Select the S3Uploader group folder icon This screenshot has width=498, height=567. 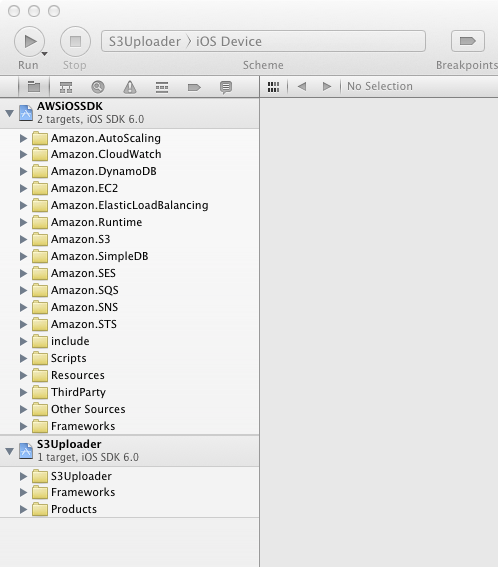(x=40, y=476)
